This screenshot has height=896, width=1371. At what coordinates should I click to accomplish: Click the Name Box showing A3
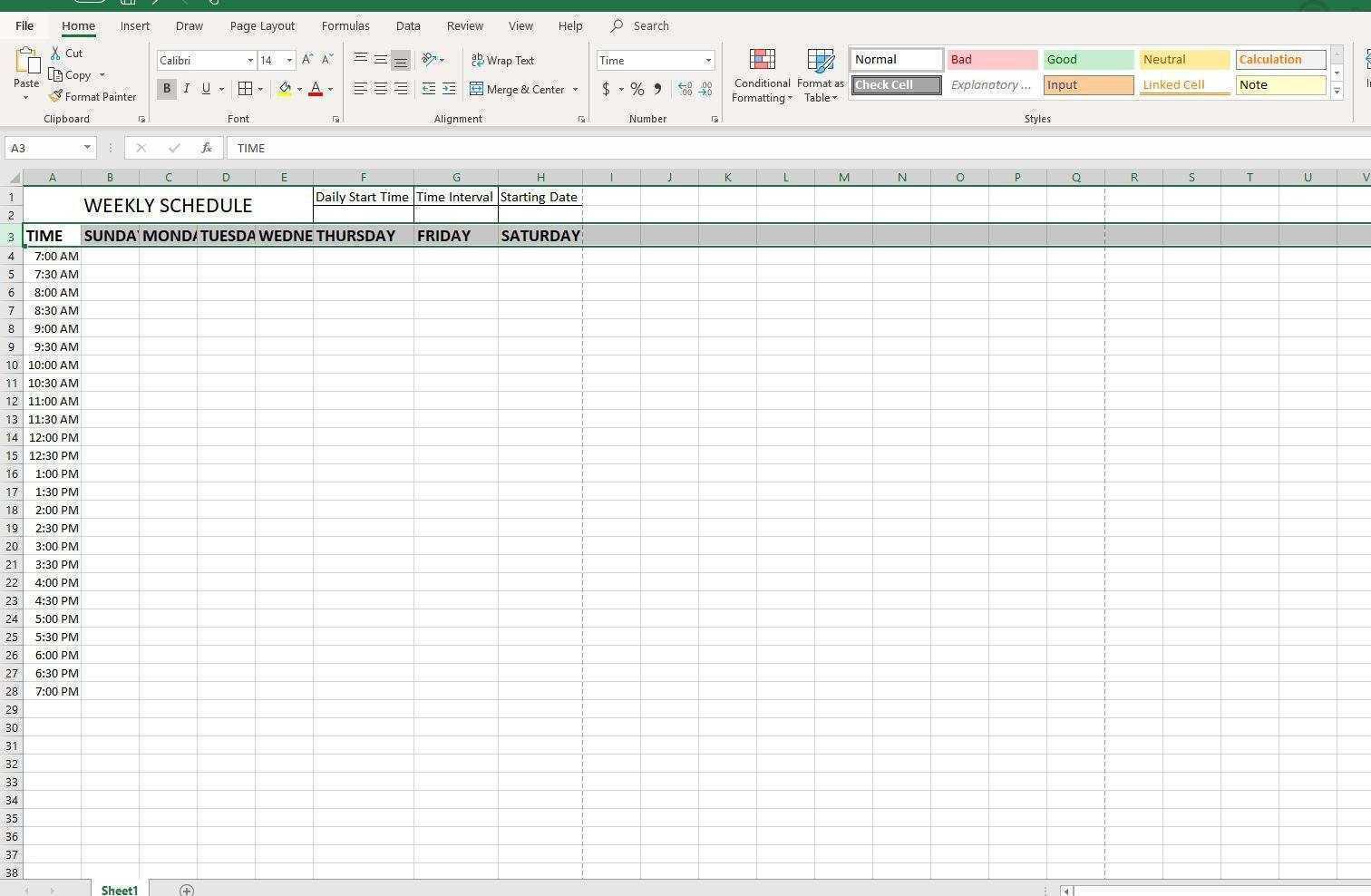(x=44, y=148)
